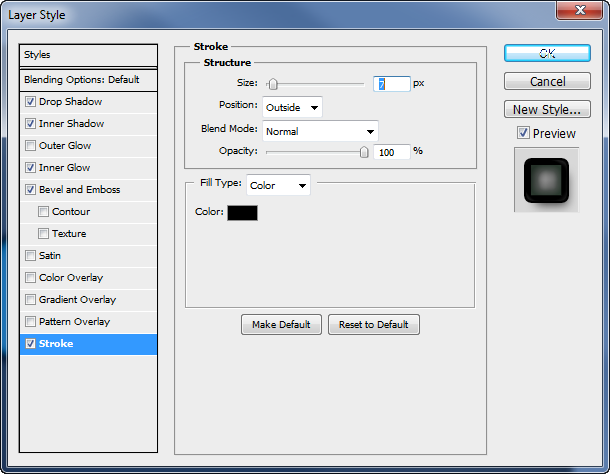
Task: Select Blending Options: Default
Action: tap(88, 80)
